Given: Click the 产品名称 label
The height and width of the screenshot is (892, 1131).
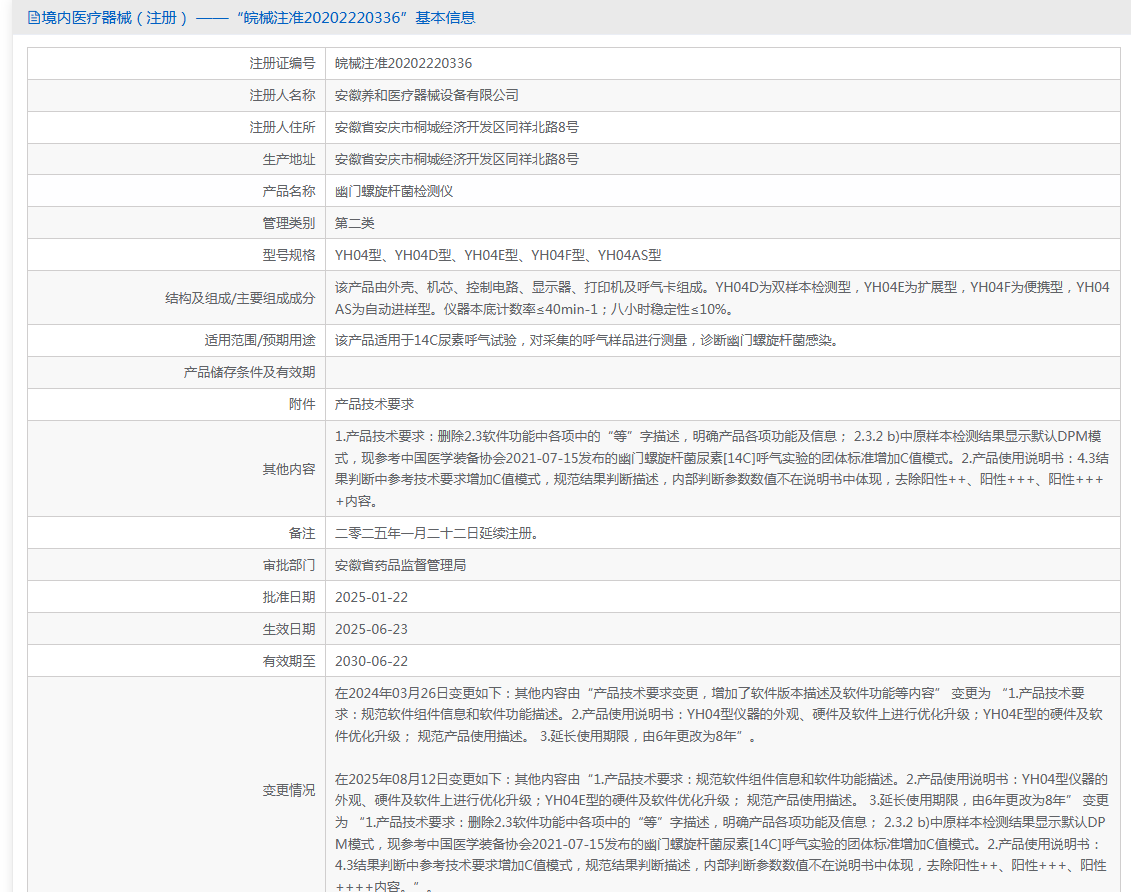Looking at the screenshot, I should point(289,191).
